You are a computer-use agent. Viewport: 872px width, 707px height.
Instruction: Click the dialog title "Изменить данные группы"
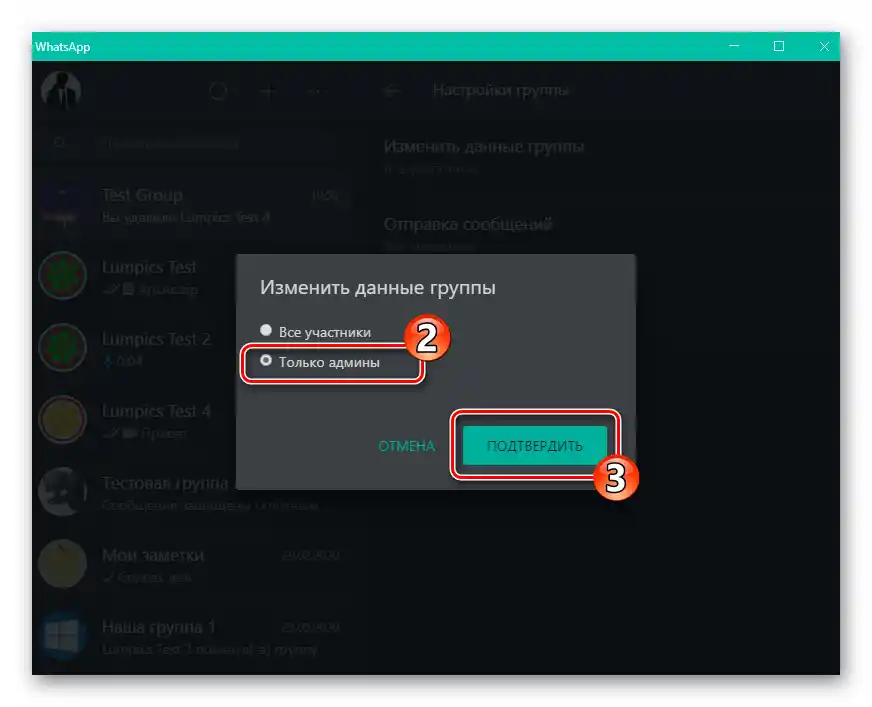pos(378,288)
